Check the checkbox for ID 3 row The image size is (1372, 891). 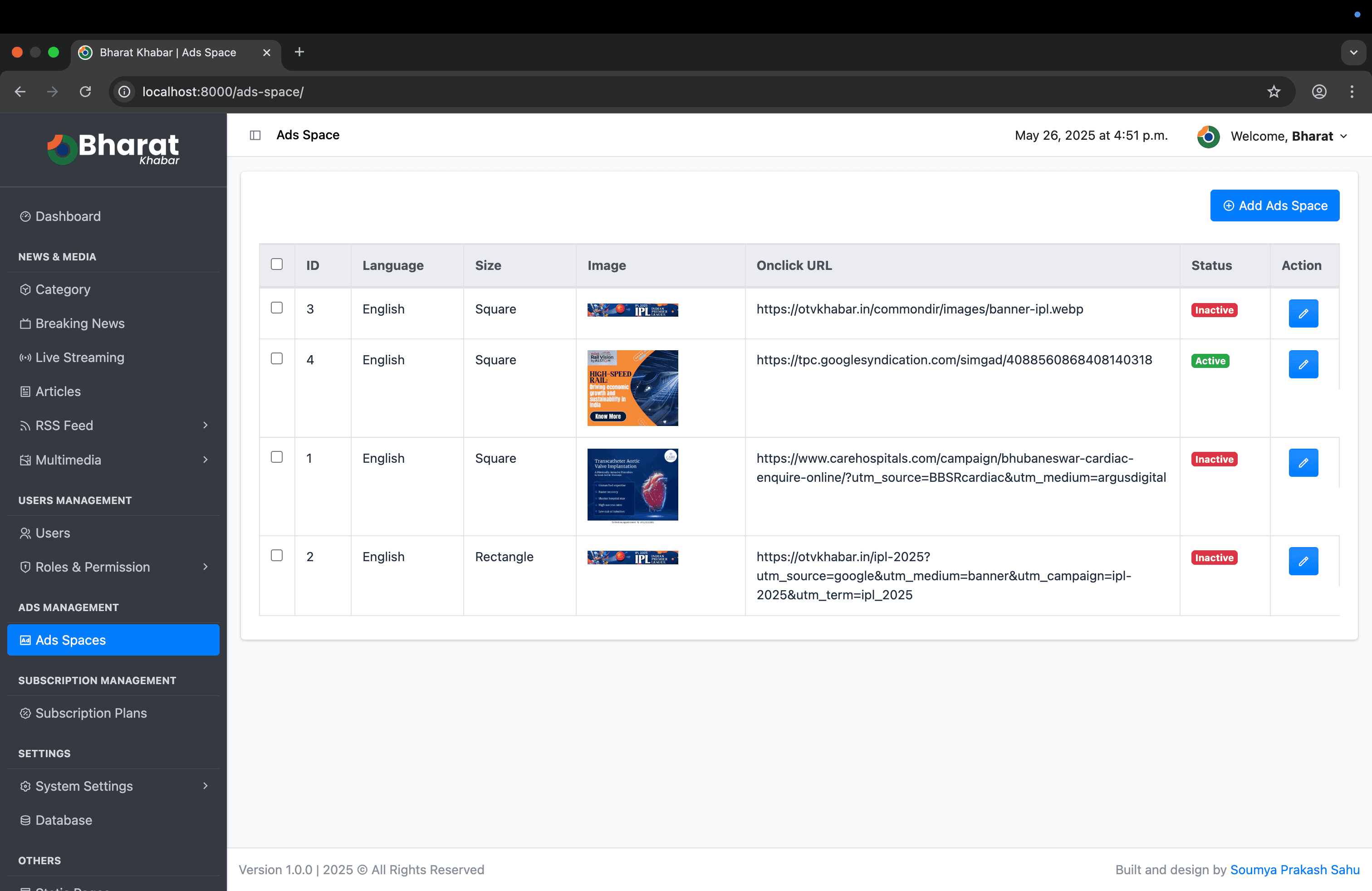pos(277,308)
